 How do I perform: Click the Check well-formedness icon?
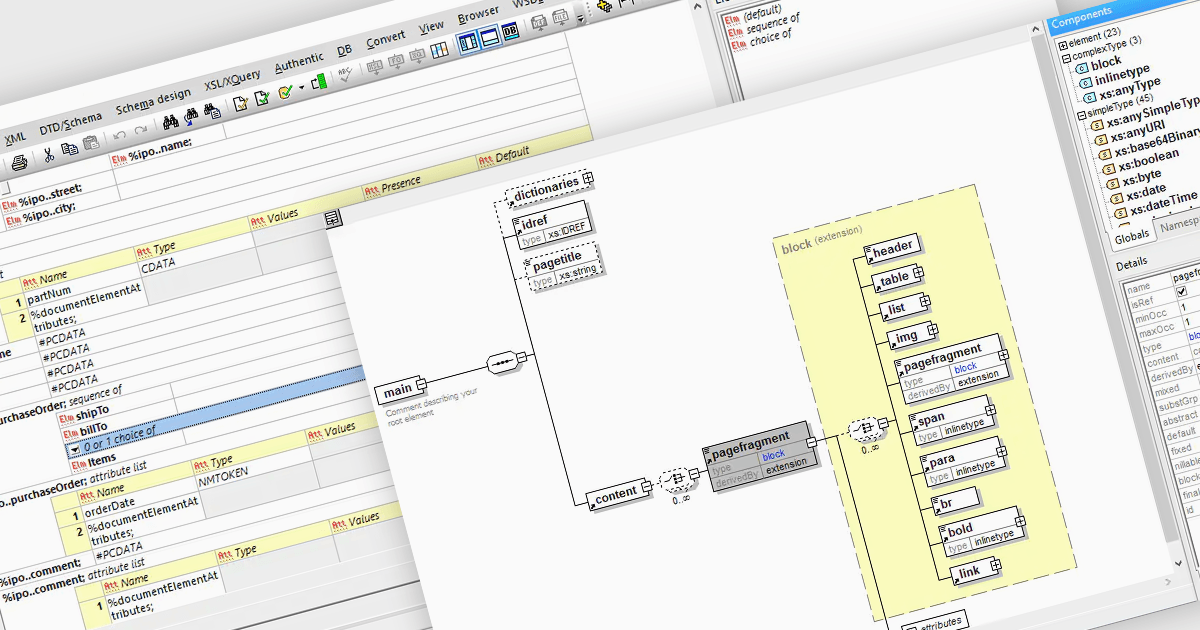point(241,103)
